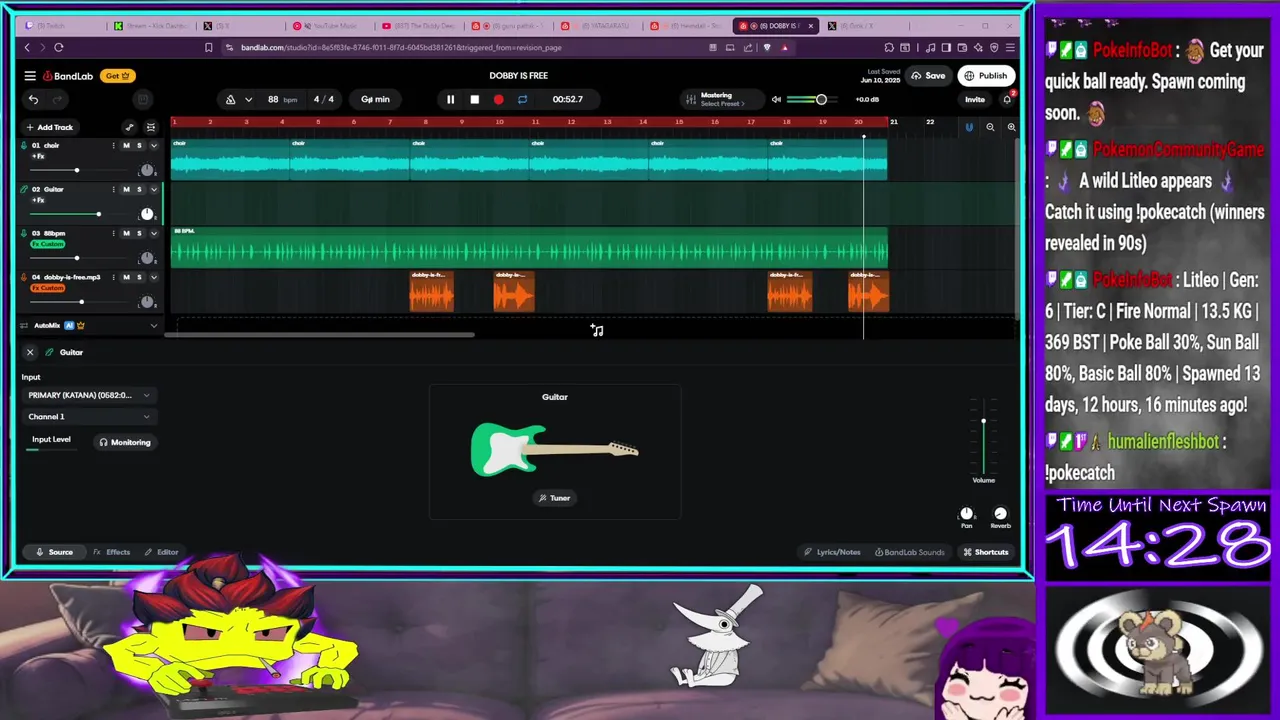
Task: Mute the 02 Guitar track
Action: tap(126, 189)
